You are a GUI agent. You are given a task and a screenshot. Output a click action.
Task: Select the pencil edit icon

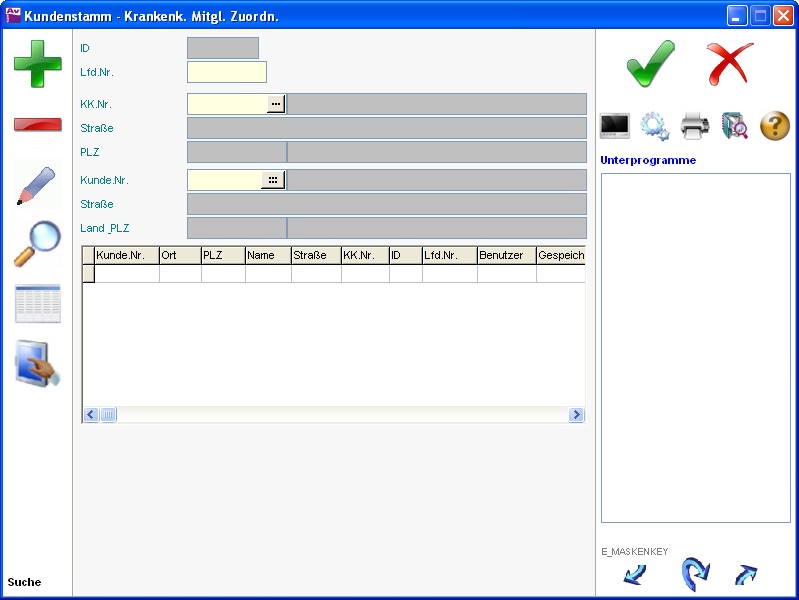[37, 186]
